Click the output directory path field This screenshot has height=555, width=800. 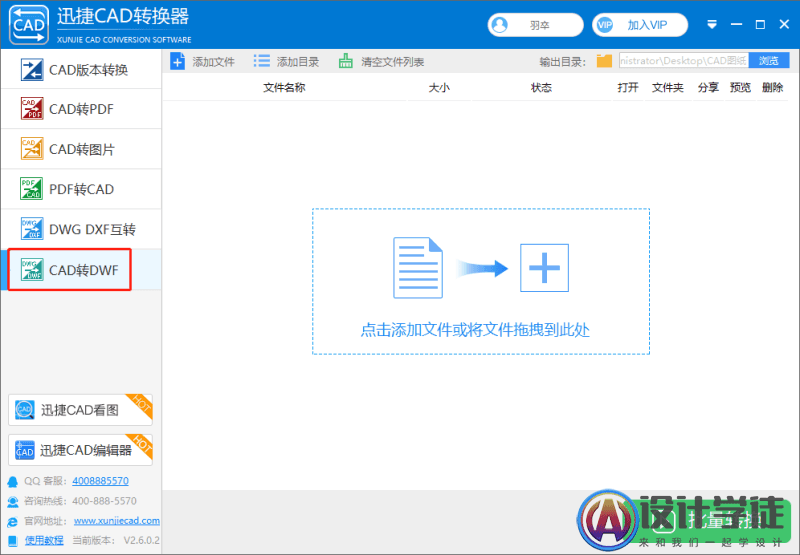(x=684, y=61)
